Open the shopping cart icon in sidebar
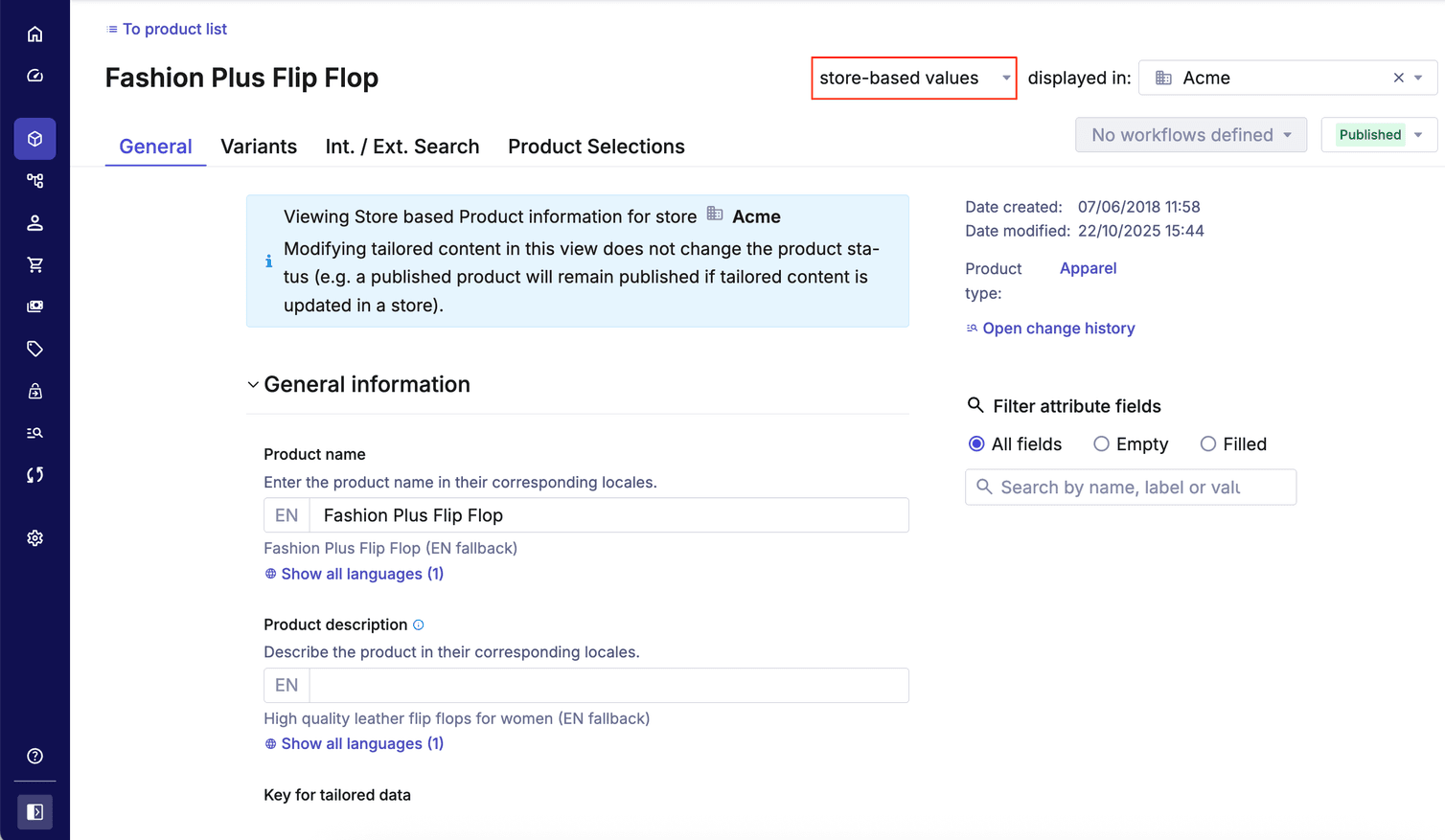 click(34, 264)
